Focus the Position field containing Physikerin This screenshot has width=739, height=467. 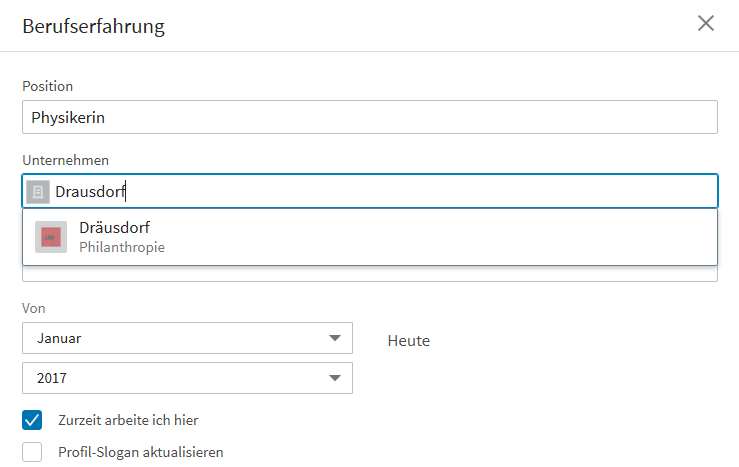(x=370, y=117)
